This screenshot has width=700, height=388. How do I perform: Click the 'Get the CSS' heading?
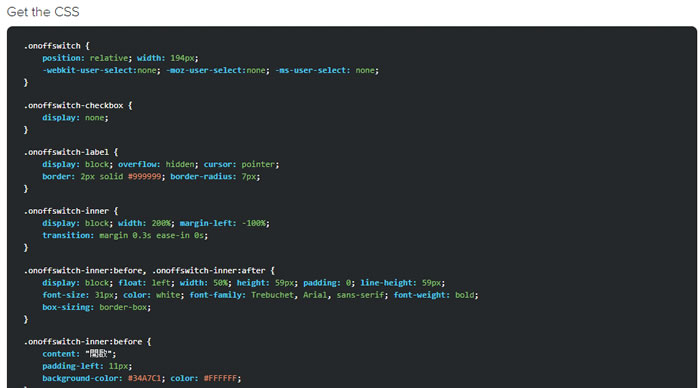click(43, 12)
